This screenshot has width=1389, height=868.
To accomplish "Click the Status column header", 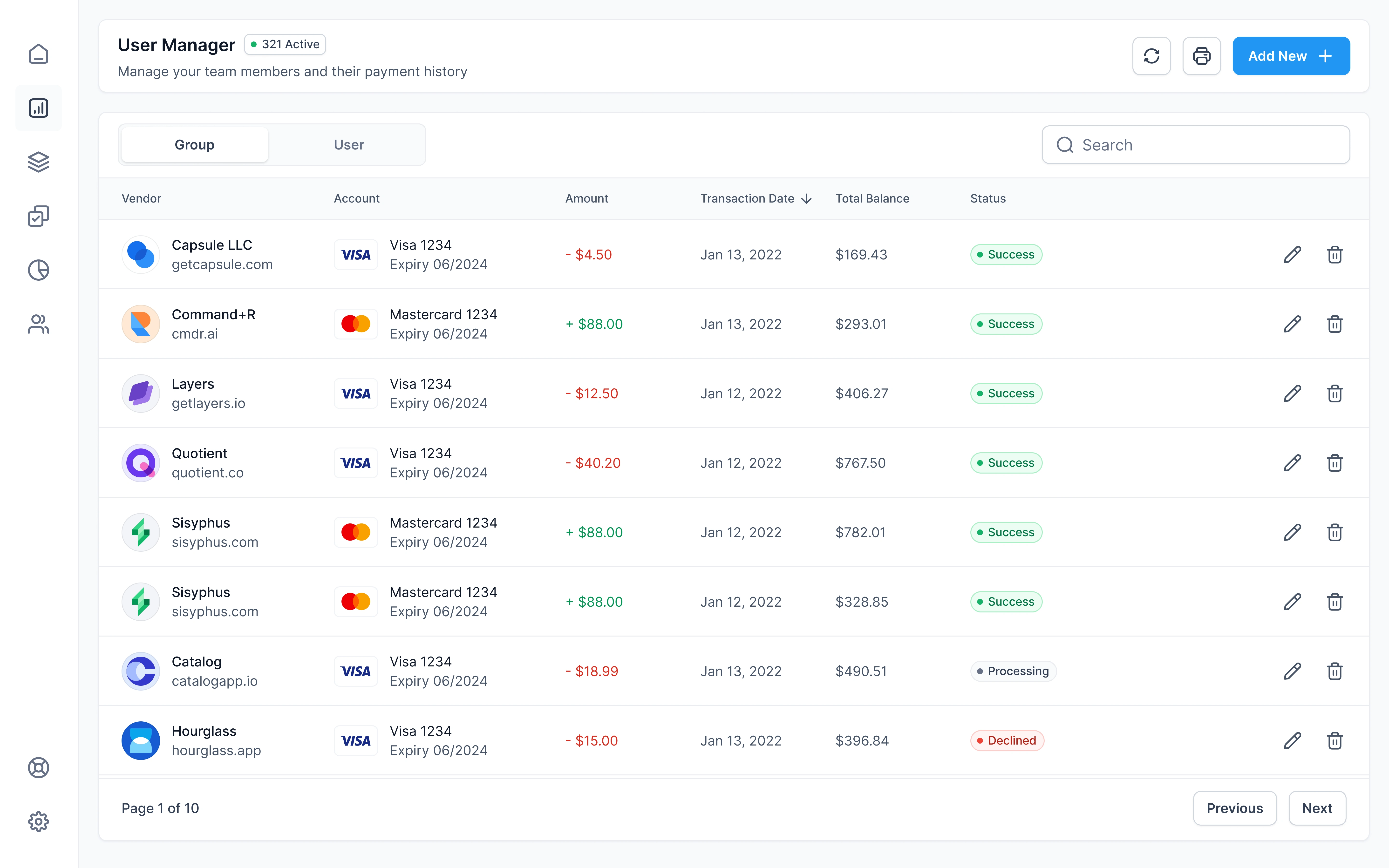I will coord(987,199).
